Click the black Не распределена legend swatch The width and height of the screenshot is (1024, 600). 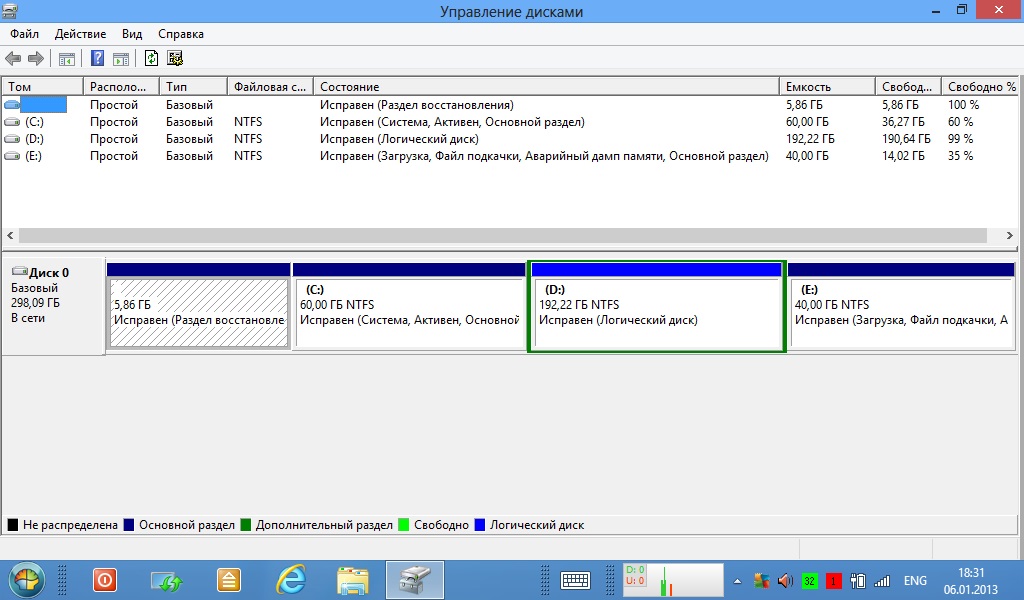click(12, 524)
